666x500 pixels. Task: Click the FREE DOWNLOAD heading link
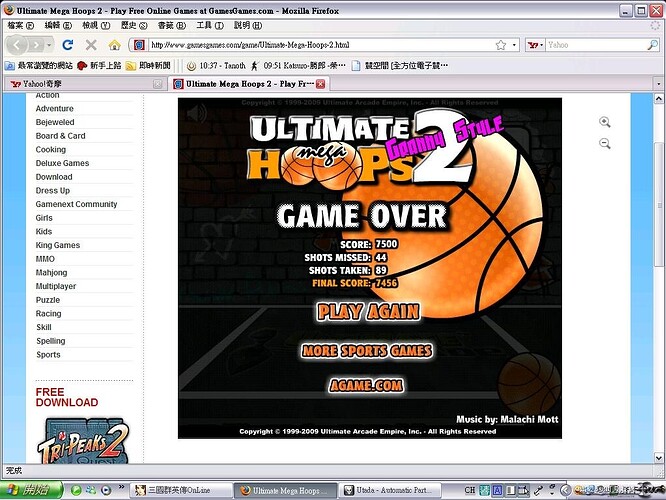click(x=67, y=398)
